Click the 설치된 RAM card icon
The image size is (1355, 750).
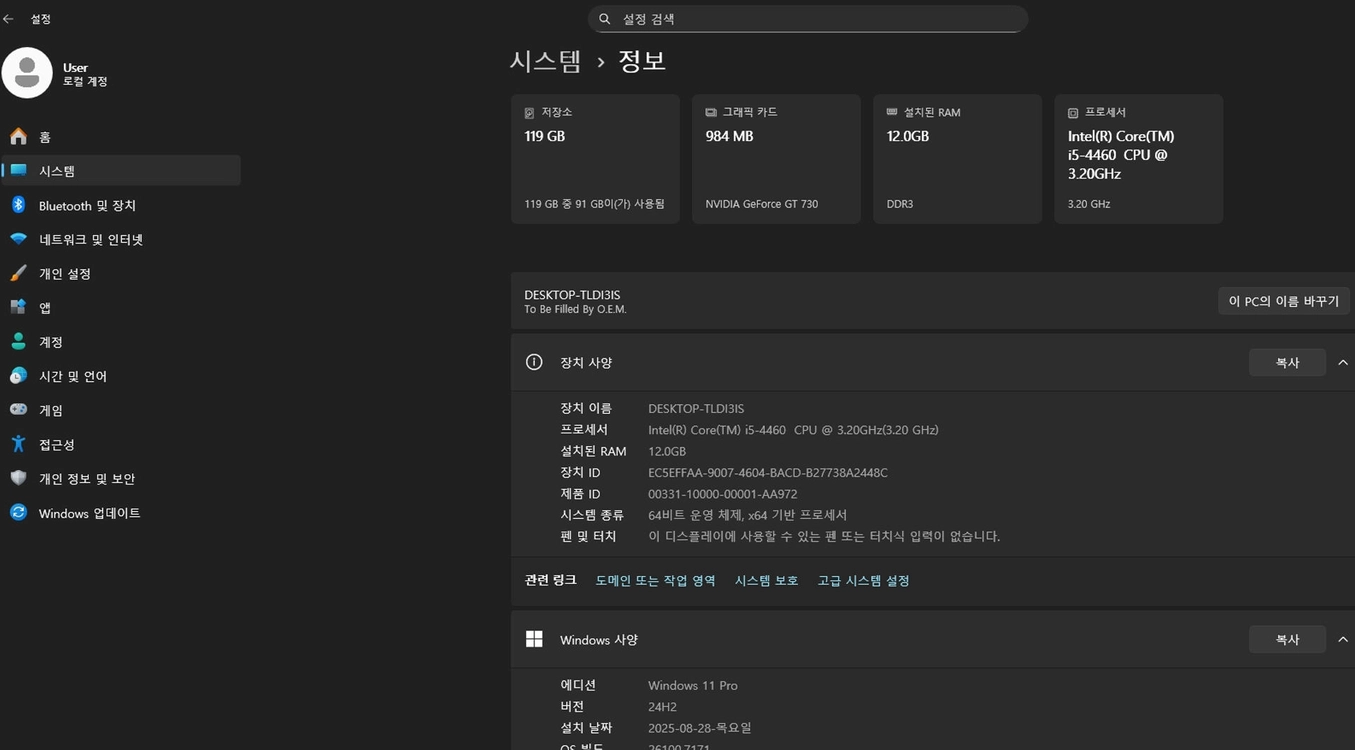(892, 113)
